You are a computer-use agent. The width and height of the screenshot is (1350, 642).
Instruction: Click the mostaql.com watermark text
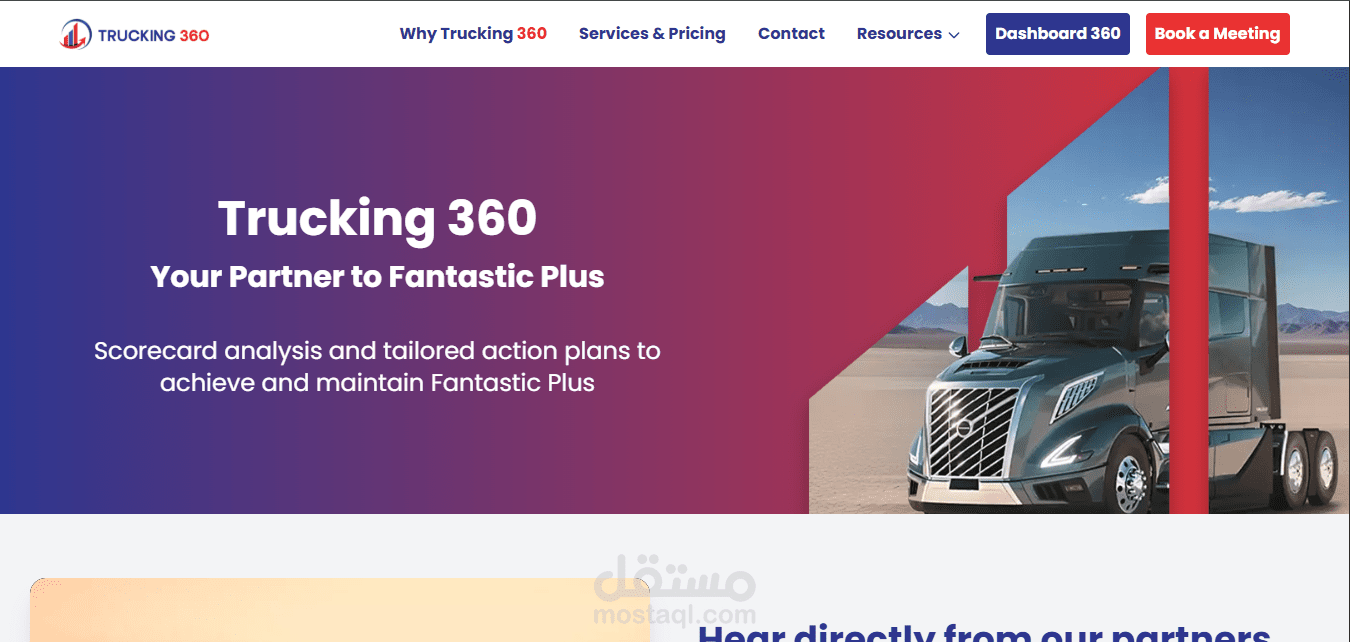675,614
